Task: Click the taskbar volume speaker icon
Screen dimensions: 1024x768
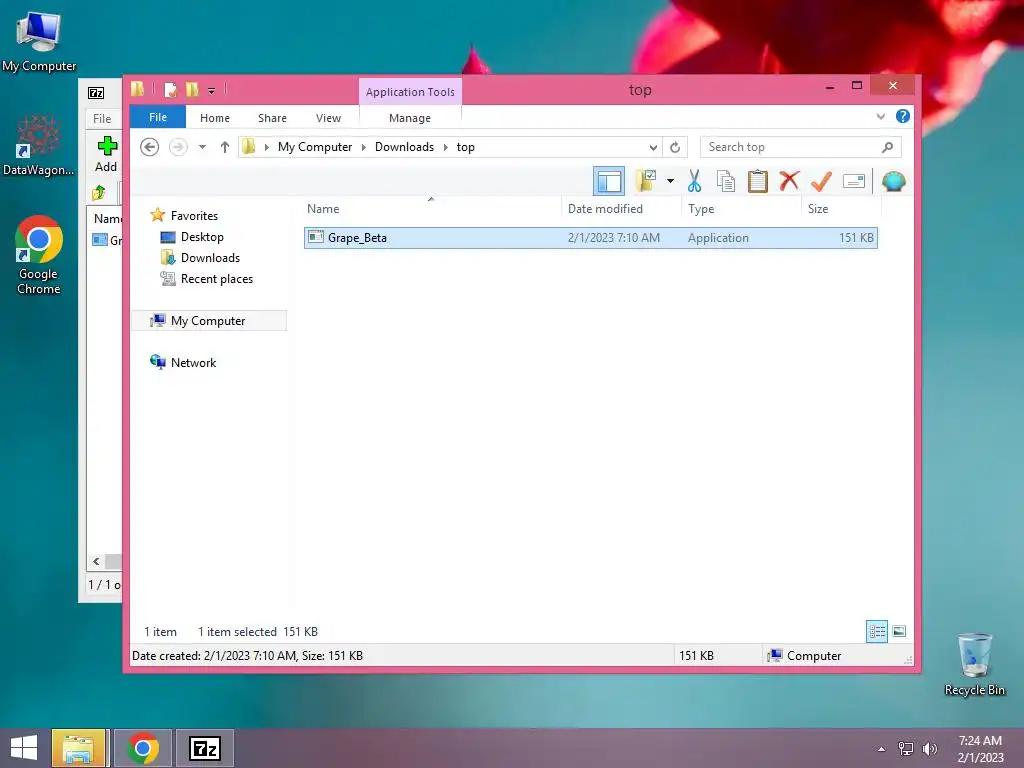Action: (x=929, y=749)
